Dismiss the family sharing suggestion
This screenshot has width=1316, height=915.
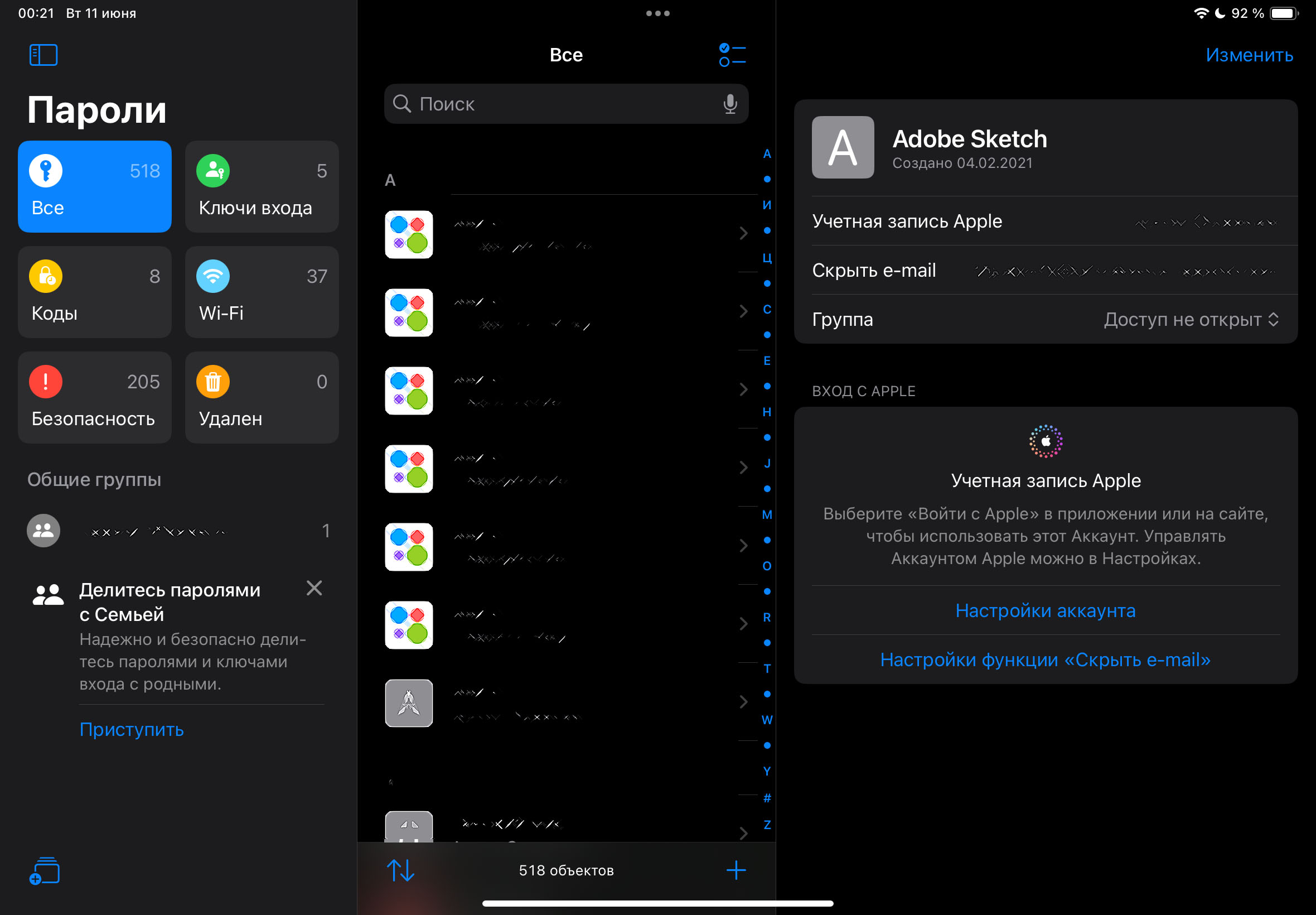[314, 587]
